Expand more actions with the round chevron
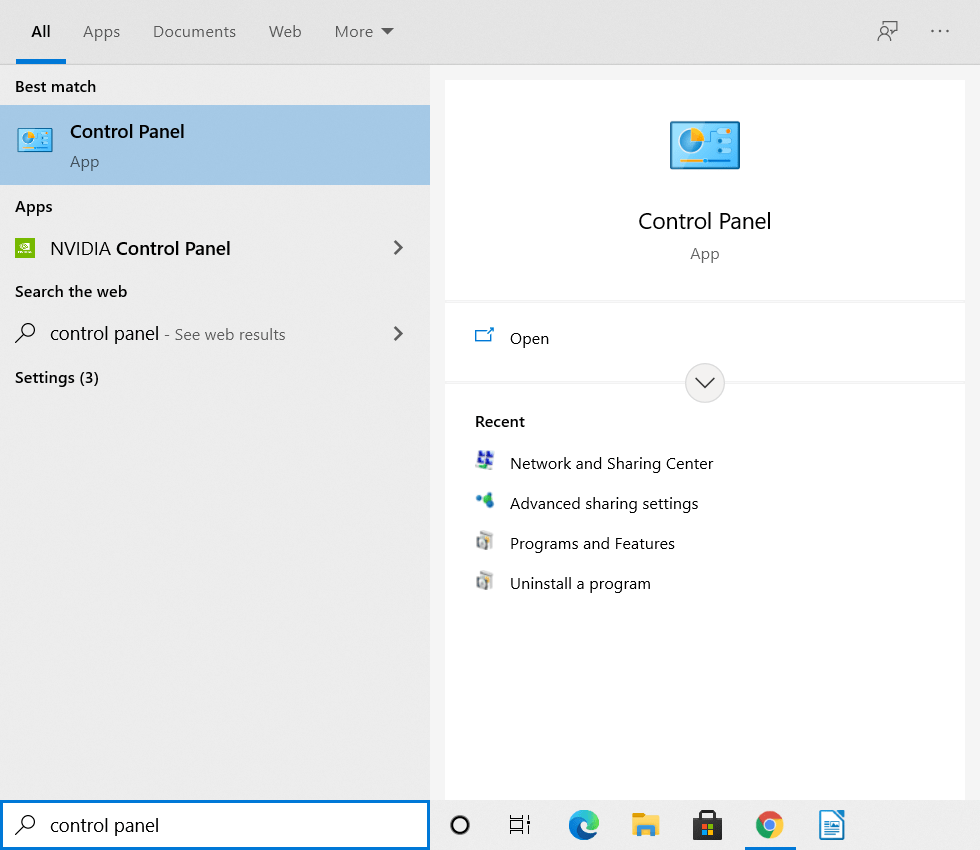 point(704,382)
